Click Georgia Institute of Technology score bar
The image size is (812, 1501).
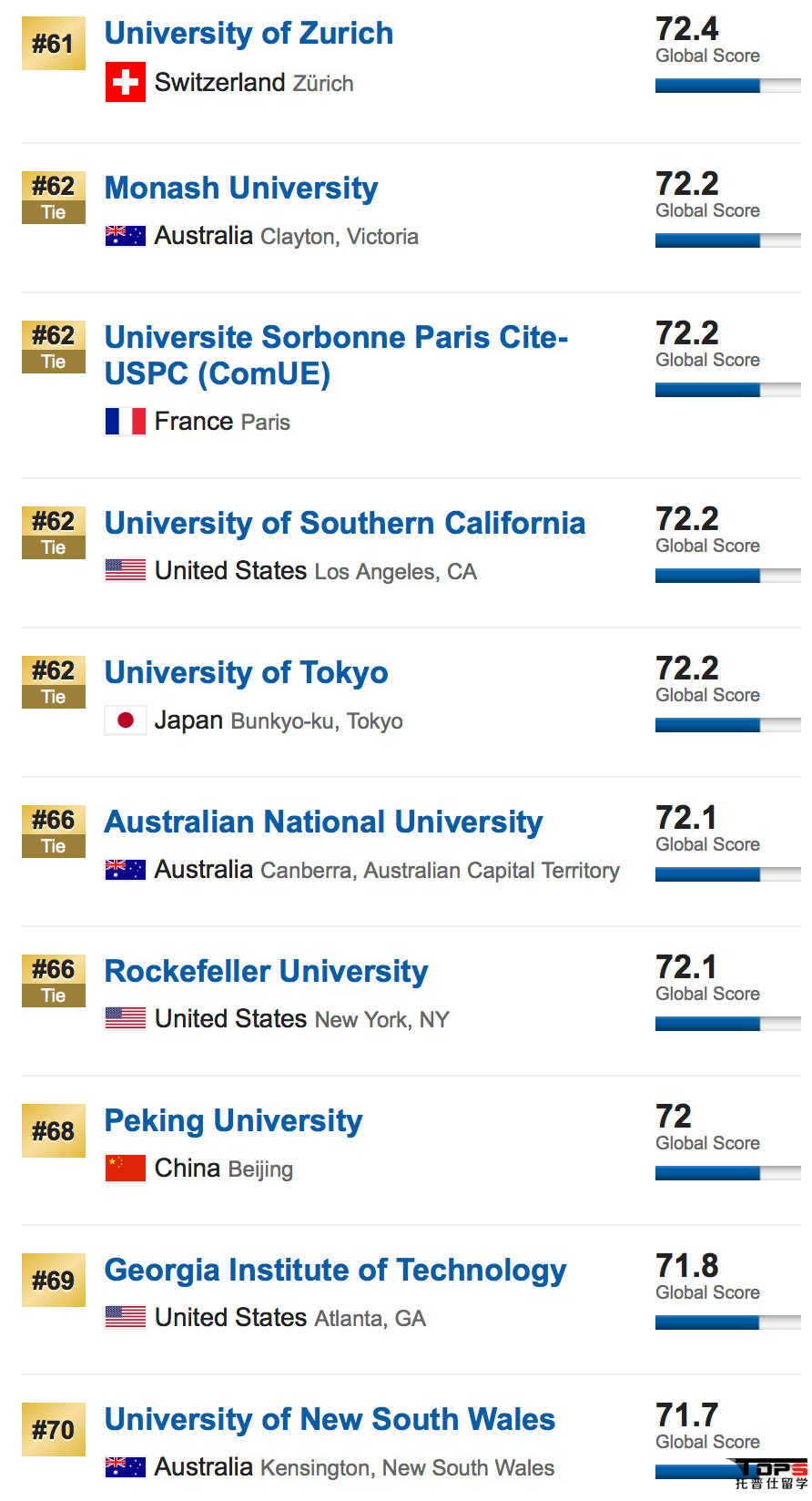pos(728,1322)
